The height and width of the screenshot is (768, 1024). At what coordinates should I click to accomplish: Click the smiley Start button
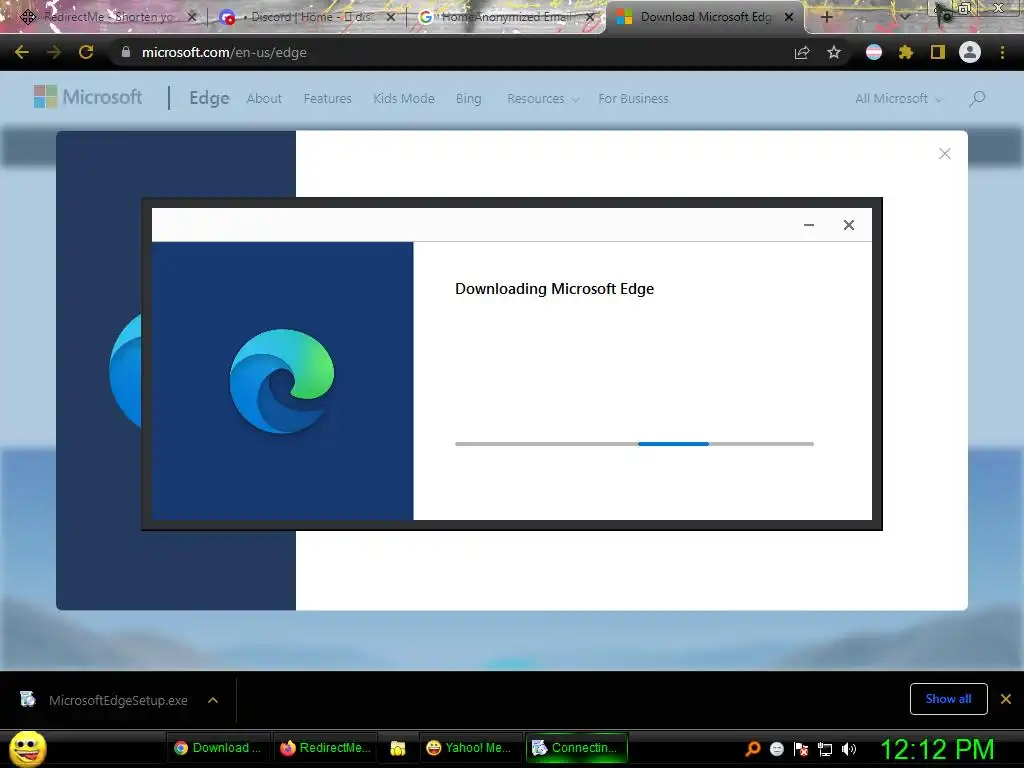click(27, 748)
